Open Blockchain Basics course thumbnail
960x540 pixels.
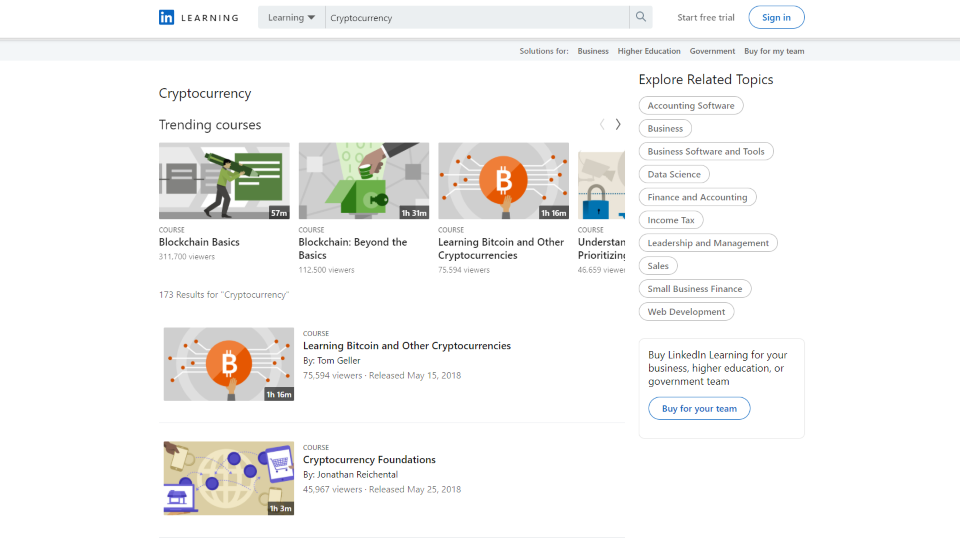[x=224, y=181]
